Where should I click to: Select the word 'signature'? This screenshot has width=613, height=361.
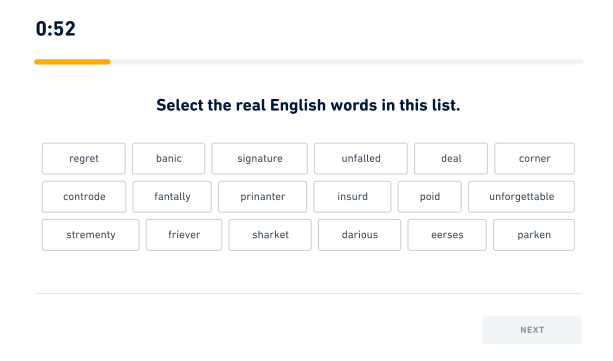(260, 158)
